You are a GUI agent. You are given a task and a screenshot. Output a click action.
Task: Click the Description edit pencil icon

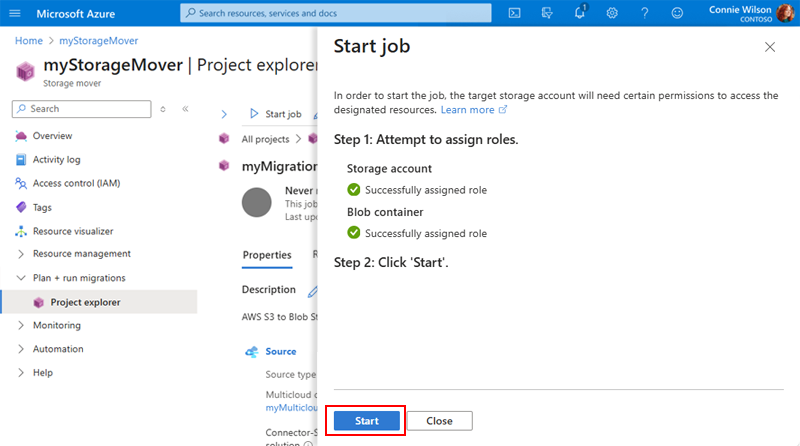point(312,291)
